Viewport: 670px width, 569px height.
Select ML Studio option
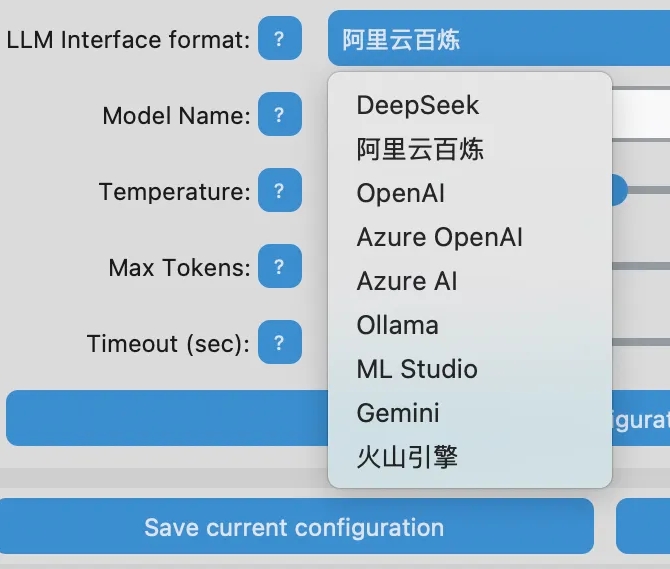click(x=470, y=369)
